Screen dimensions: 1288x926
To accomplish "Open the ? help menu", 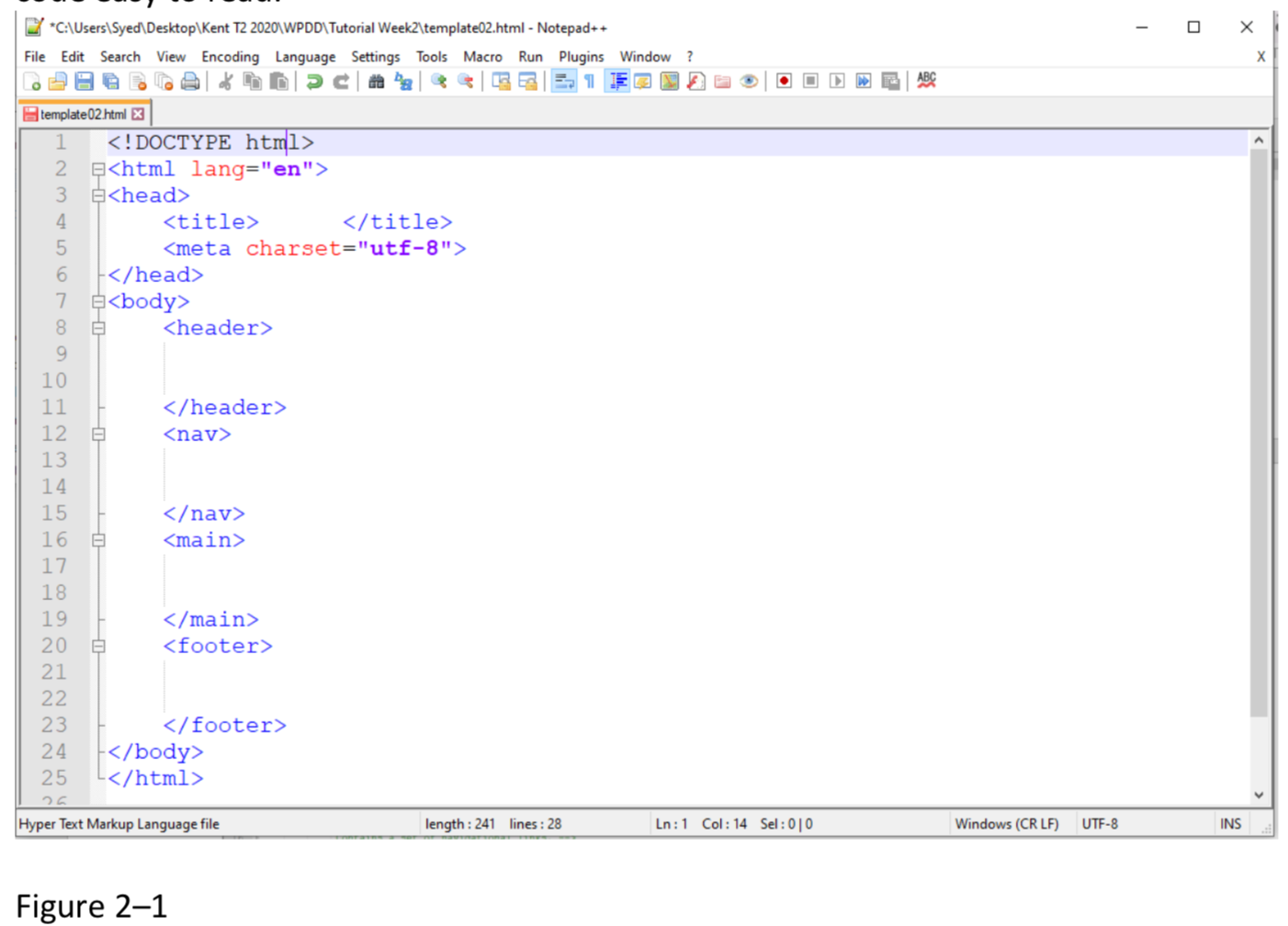I will click(690, 57).
